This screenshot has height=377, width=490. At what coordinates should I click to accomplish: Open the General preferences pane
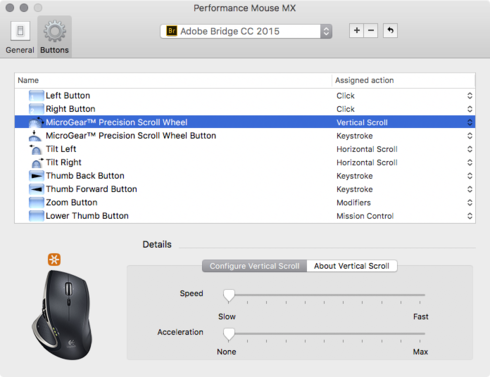click(x=20, y=37)
